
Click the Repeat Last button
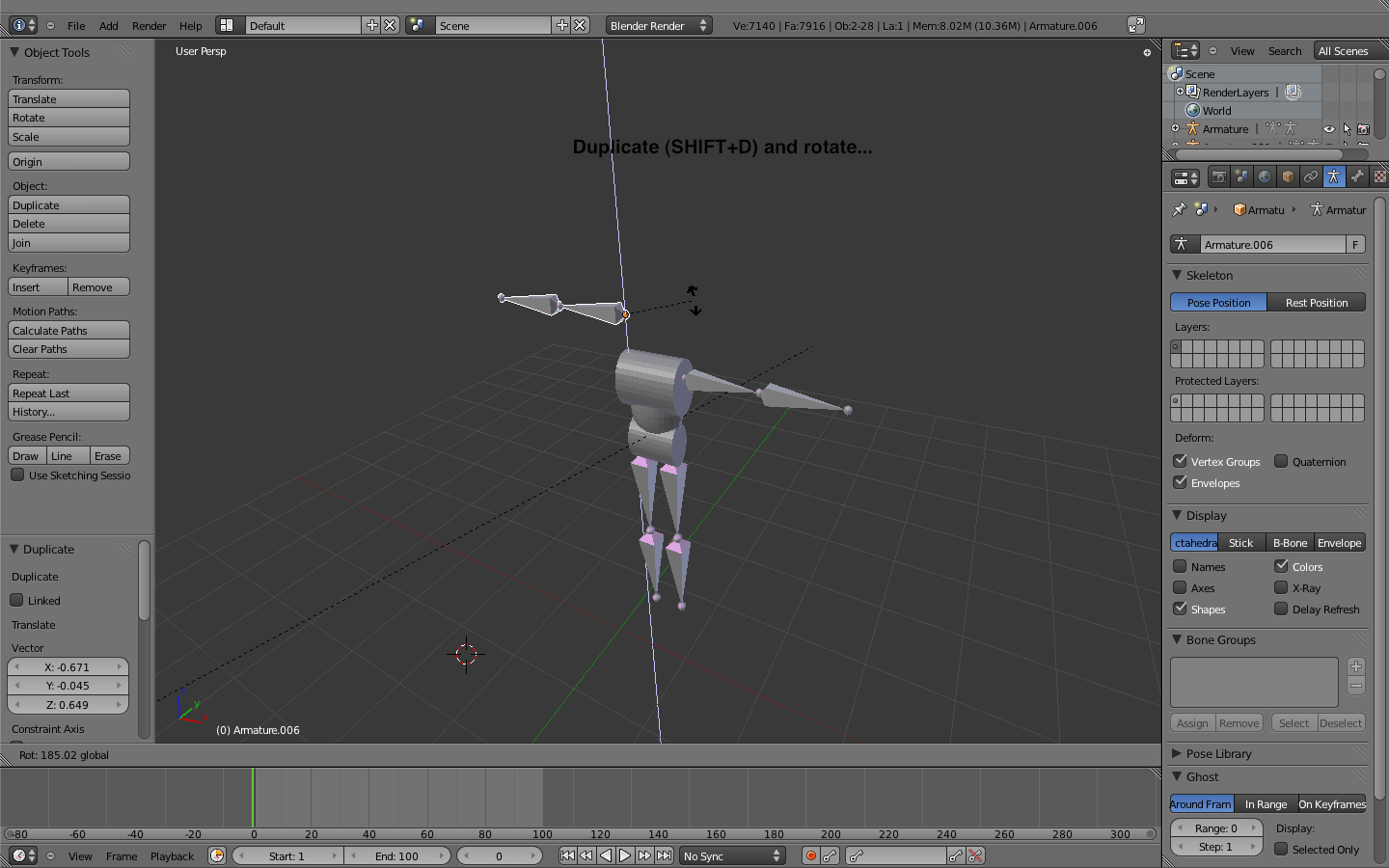tap(68, 393)
